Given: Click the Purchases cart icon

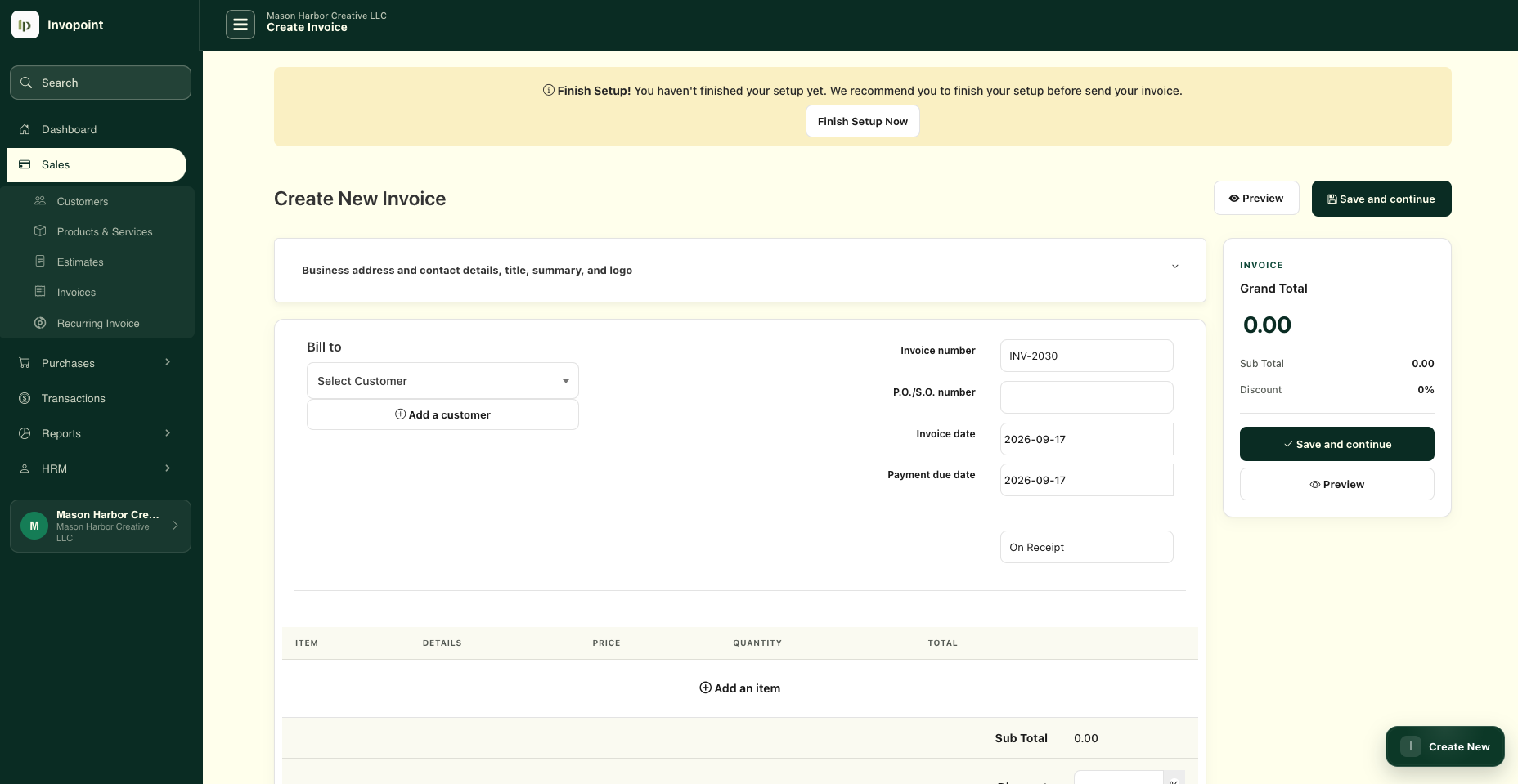Looking at the screenshot, I should (25, 363).
